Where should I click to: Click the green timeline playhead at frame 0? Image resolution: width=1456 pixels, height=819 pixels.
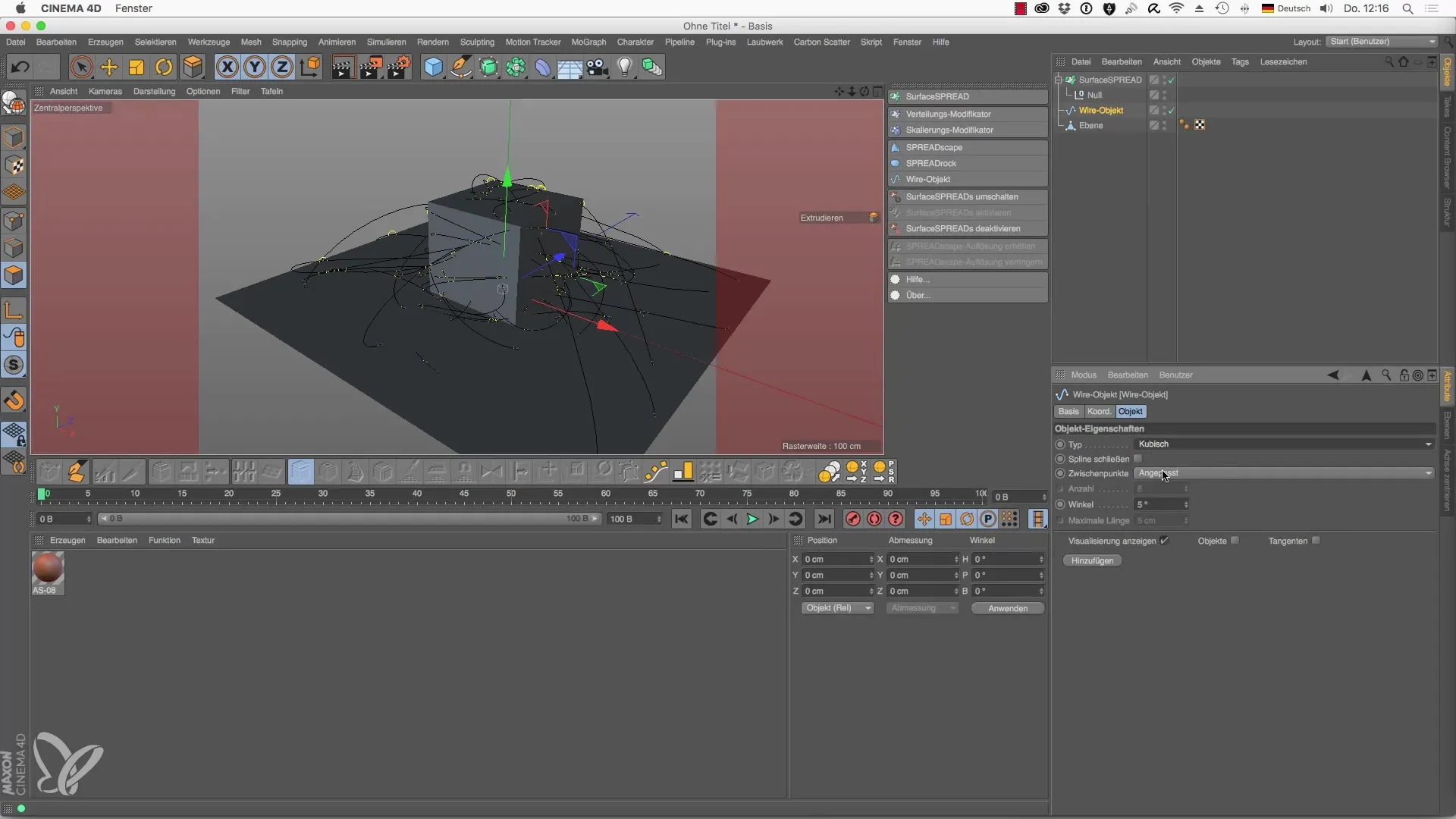coord(42,494)
